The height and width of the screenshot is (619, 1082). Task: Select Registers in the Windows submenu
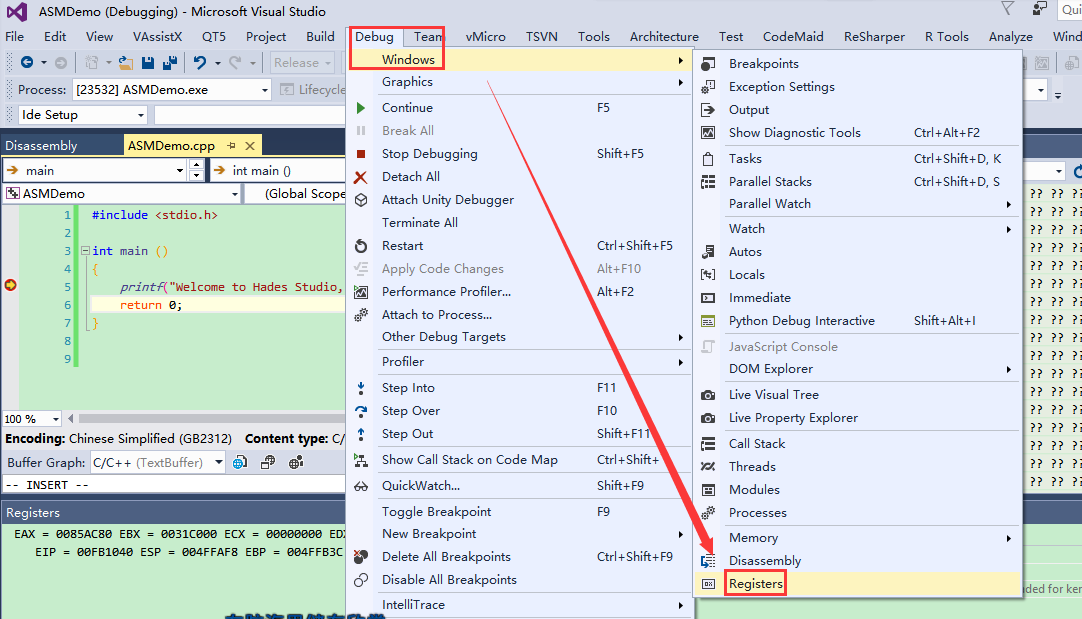point(755,584)
